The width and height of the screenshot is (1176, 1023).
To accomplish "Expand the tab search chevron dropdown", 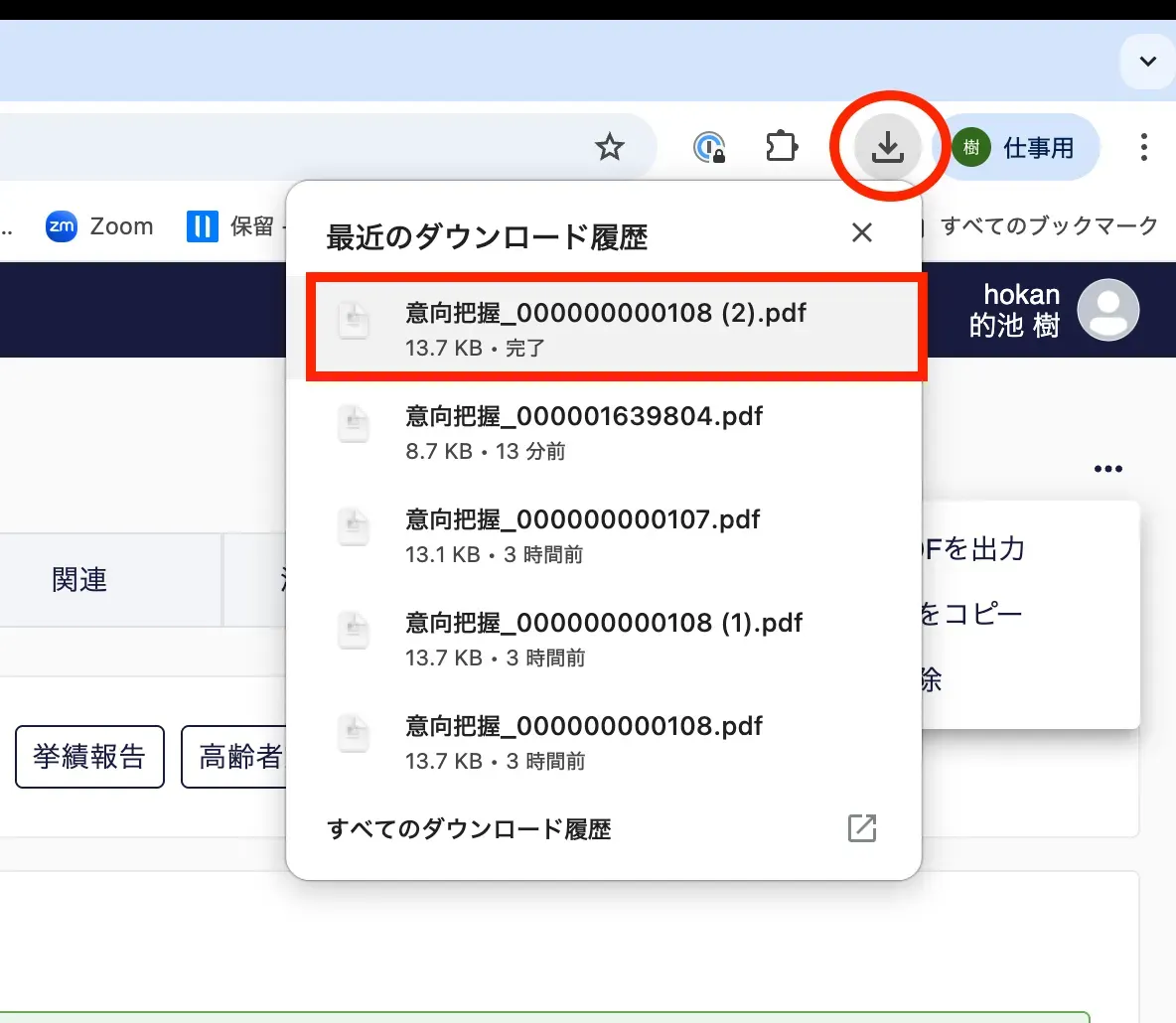I will 1147,62.
